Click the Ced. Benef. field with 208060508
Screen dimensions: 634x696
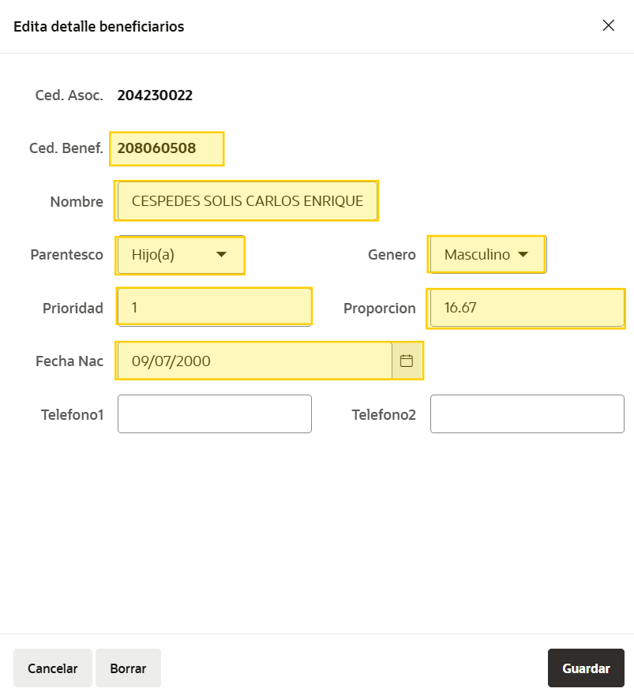[x=166, y=149]
